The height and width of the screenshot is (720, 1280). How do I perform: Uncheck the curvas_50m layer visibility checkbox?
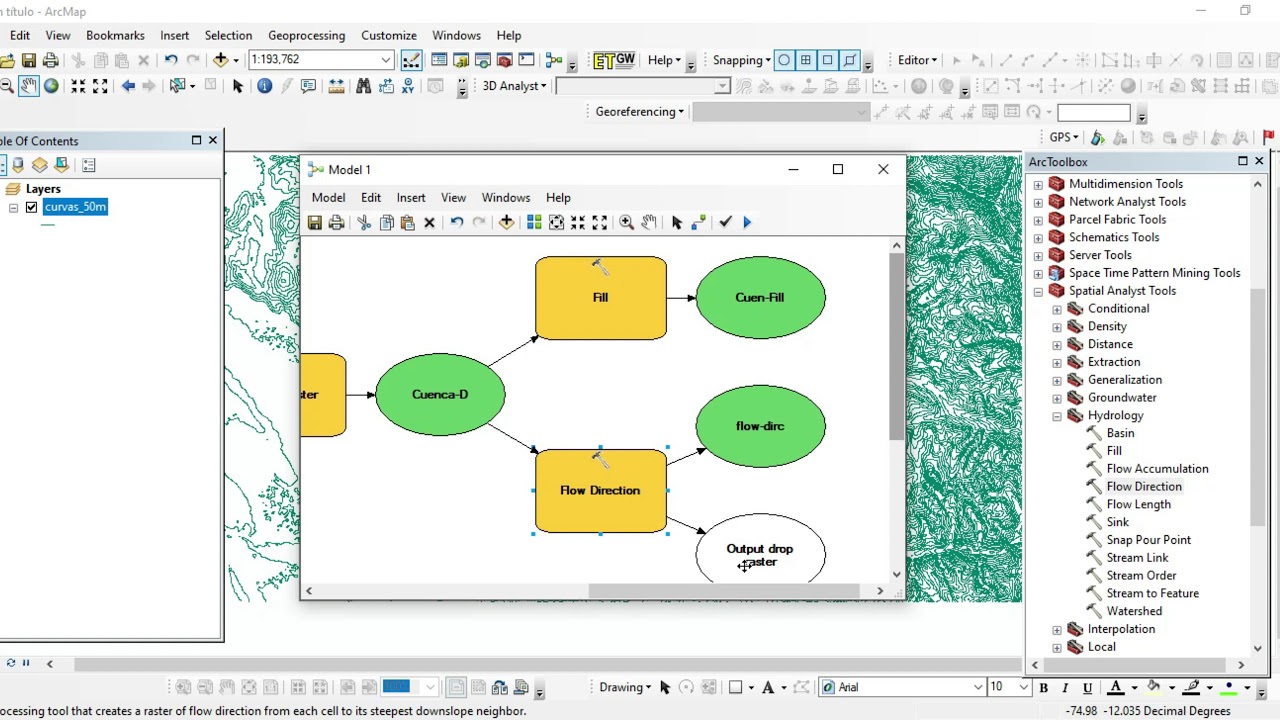tap(31, 207)
